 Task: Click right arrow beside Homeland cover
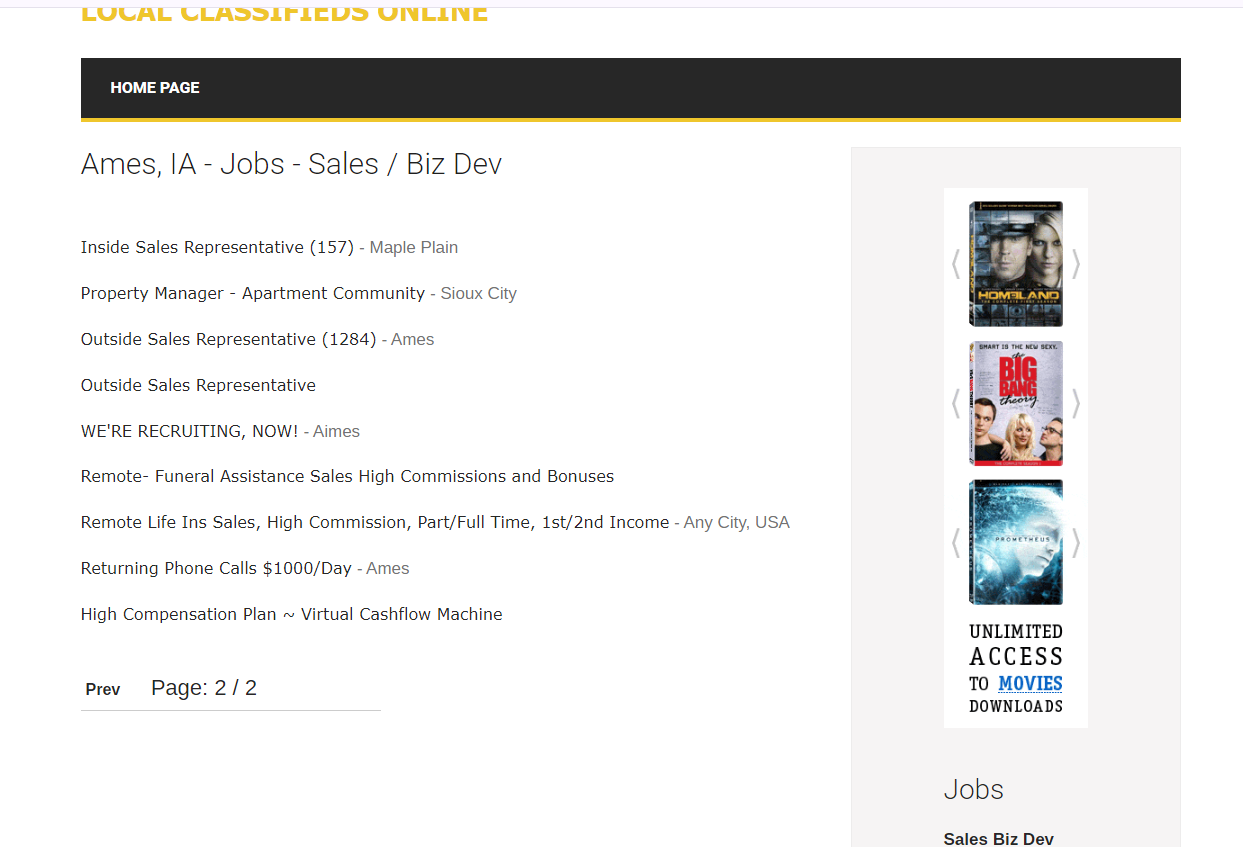click(1076, 264)
